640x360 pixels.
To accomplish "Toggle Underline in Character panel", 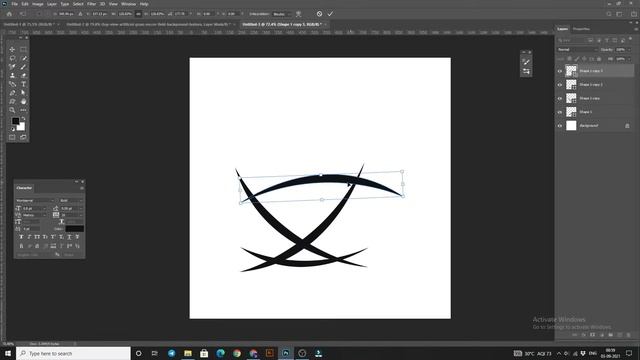I will click(x=69, y=237).
